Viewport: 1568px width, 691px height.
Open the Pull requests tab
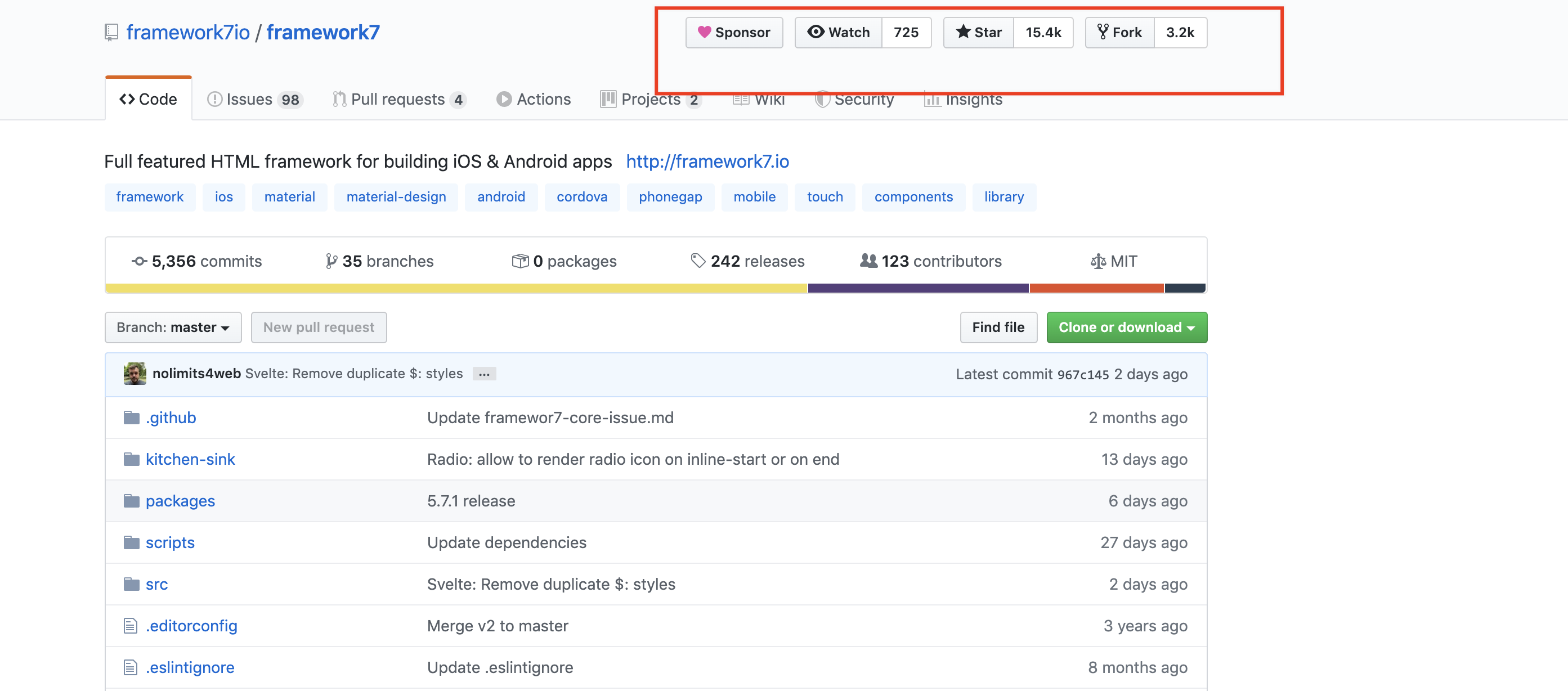(399, 99)
